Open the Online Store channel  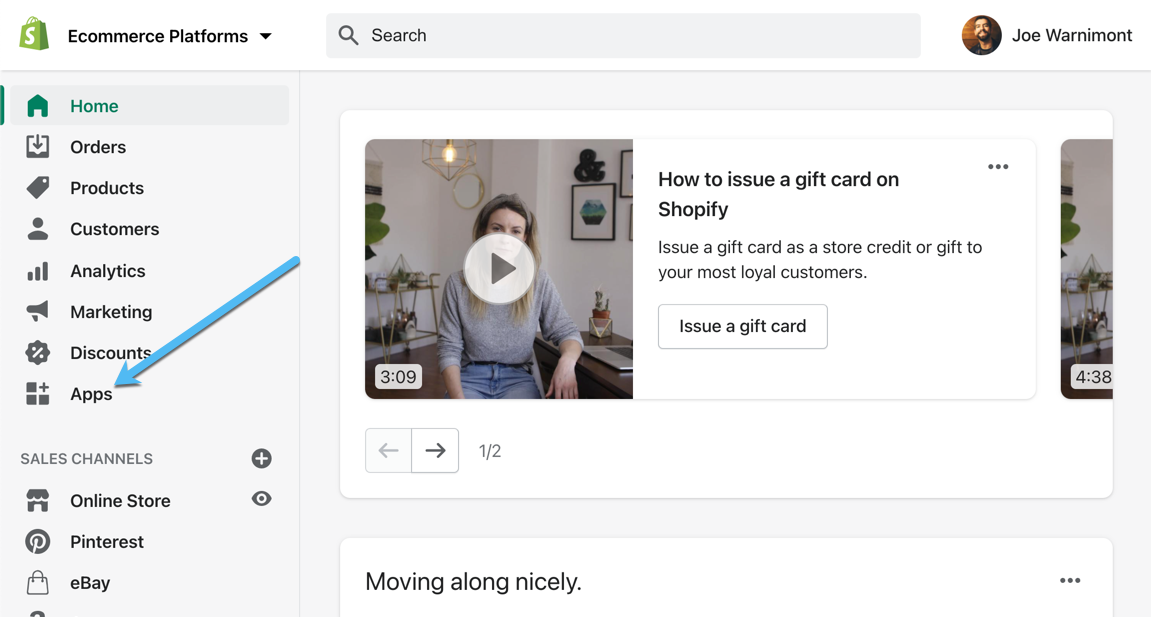[x=119, y=500]
